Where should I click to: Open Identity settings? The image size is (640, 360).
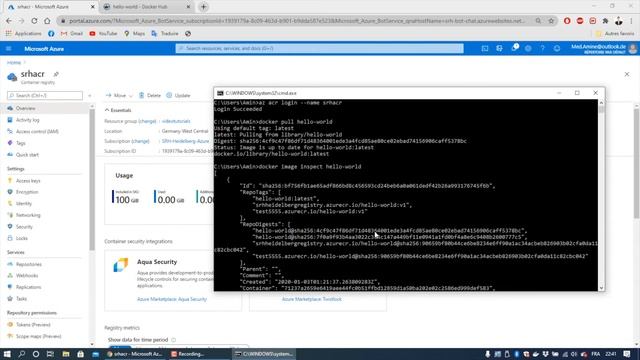click(24, 203)
